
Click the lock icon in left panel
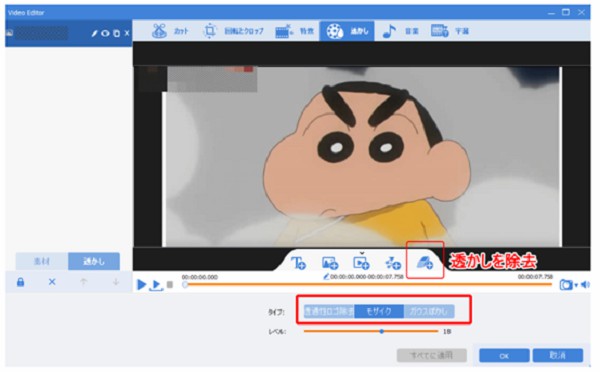coord(21,282)
